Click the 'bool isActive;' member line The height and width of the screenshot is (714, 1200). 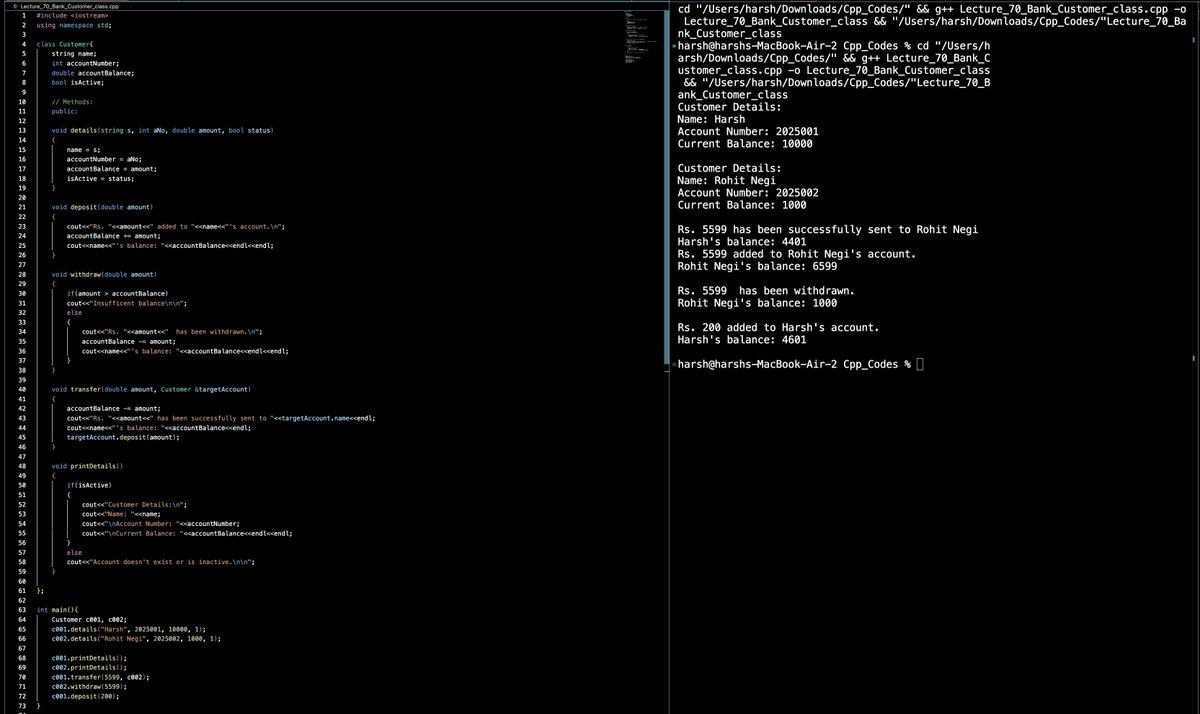(x=77, y=83)
